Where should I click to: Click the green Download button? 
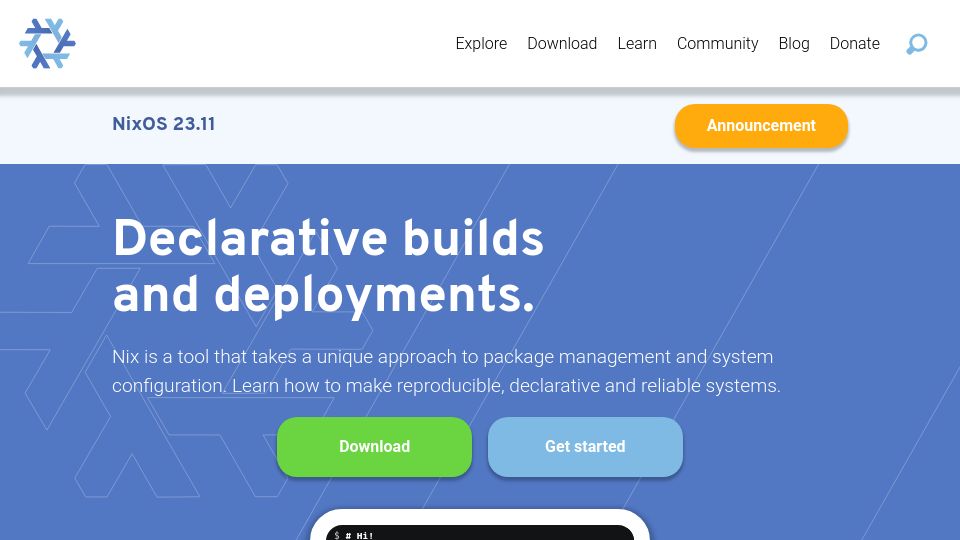click(x=374, y=446)
